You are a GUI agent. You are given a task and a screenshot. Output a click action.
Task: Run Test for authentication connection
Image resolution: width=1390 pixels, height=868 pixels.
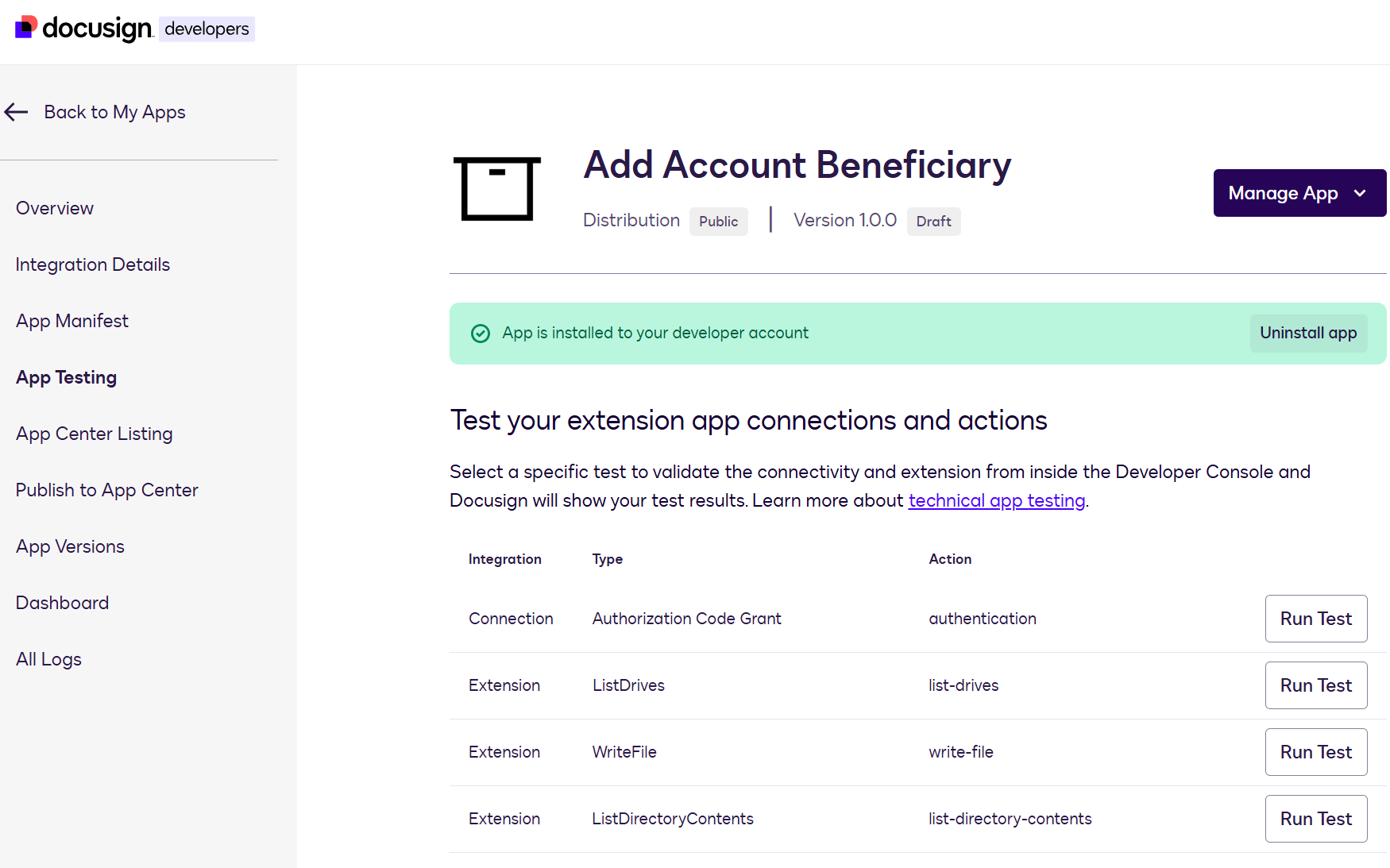click(x=1315, y=619)
